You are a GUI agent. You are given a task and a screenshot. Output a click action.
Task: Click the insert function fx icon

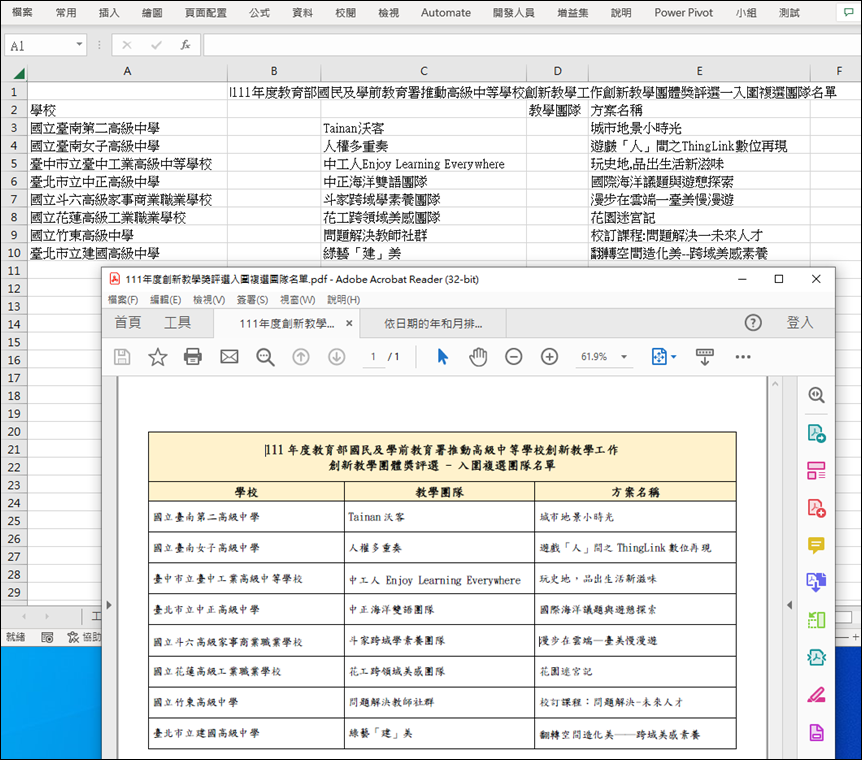point(185,45)
